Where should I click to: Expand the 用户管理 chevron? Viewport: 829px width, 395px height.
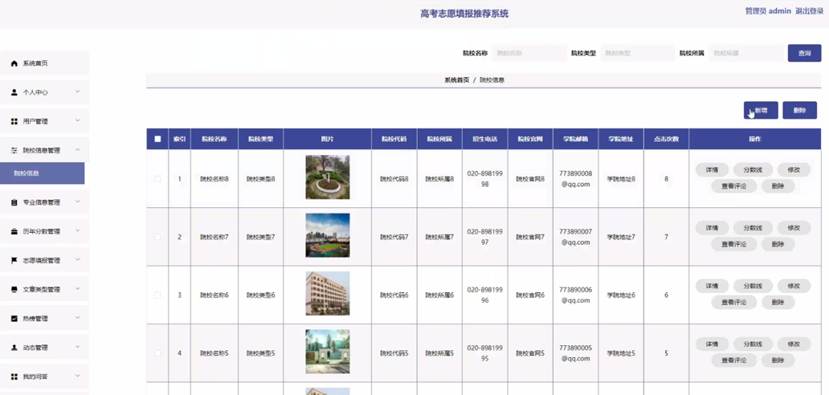(77, 121)
